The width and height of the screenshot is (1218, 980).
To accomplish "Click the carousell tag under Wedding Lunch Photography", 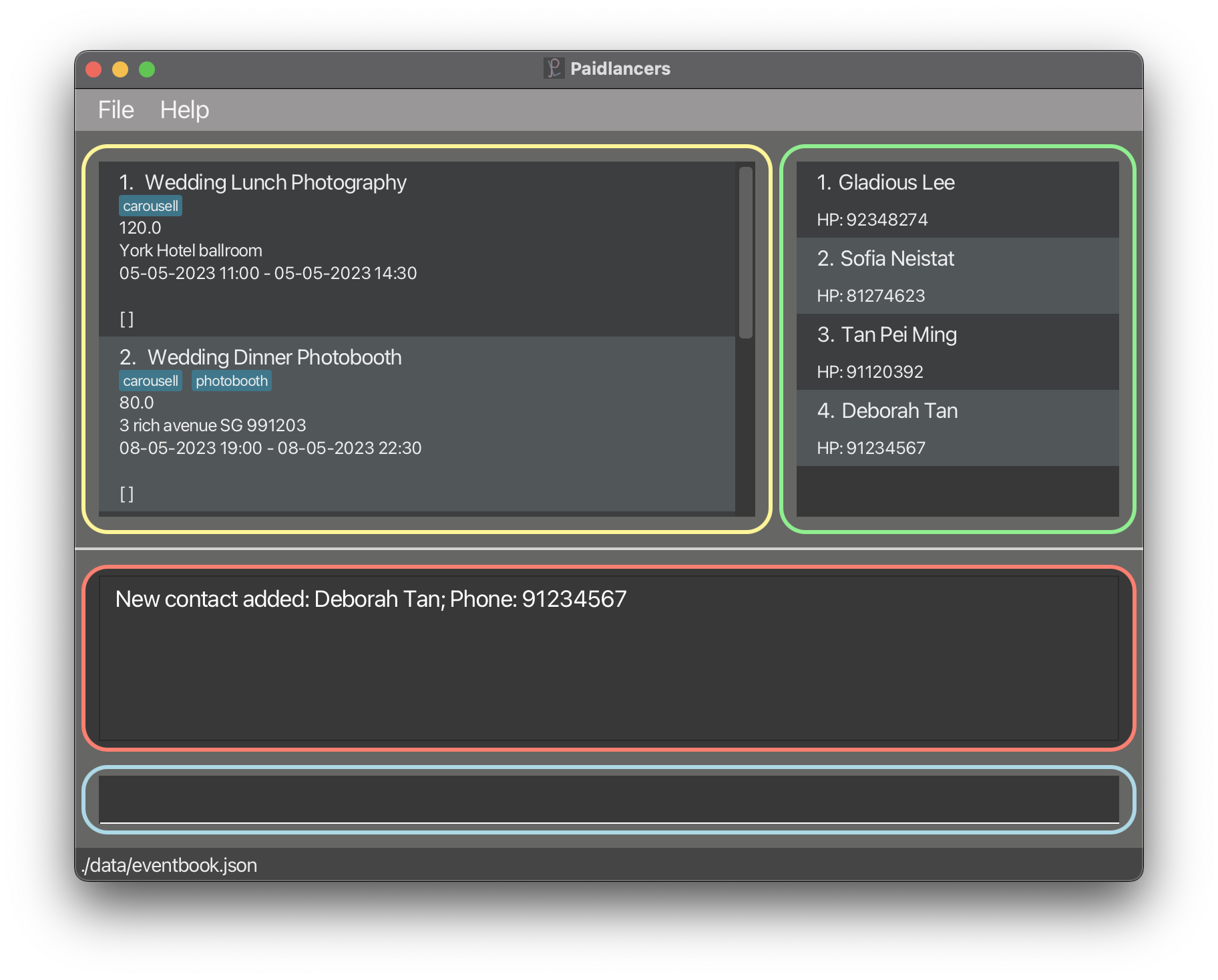I will point(150,206).
